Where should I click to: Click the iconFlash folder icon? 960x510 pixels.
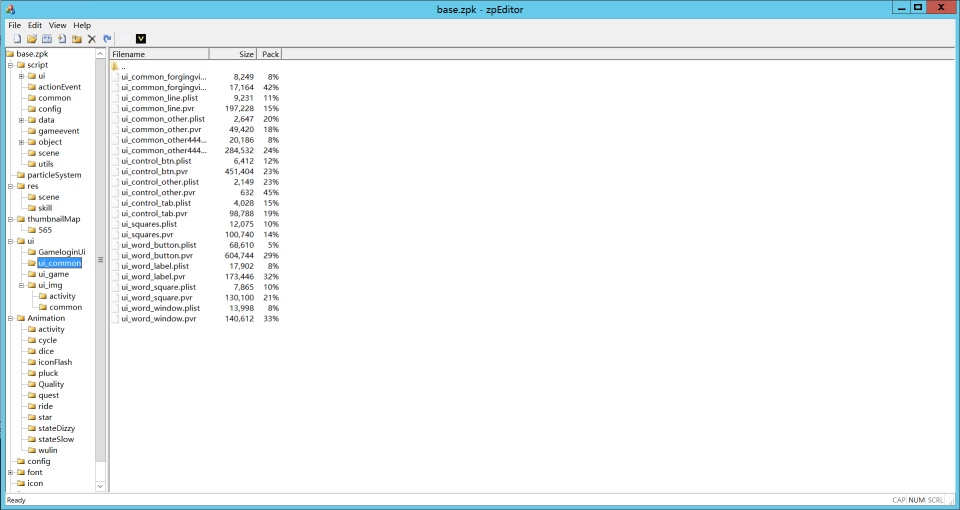[x=32, y=362]
